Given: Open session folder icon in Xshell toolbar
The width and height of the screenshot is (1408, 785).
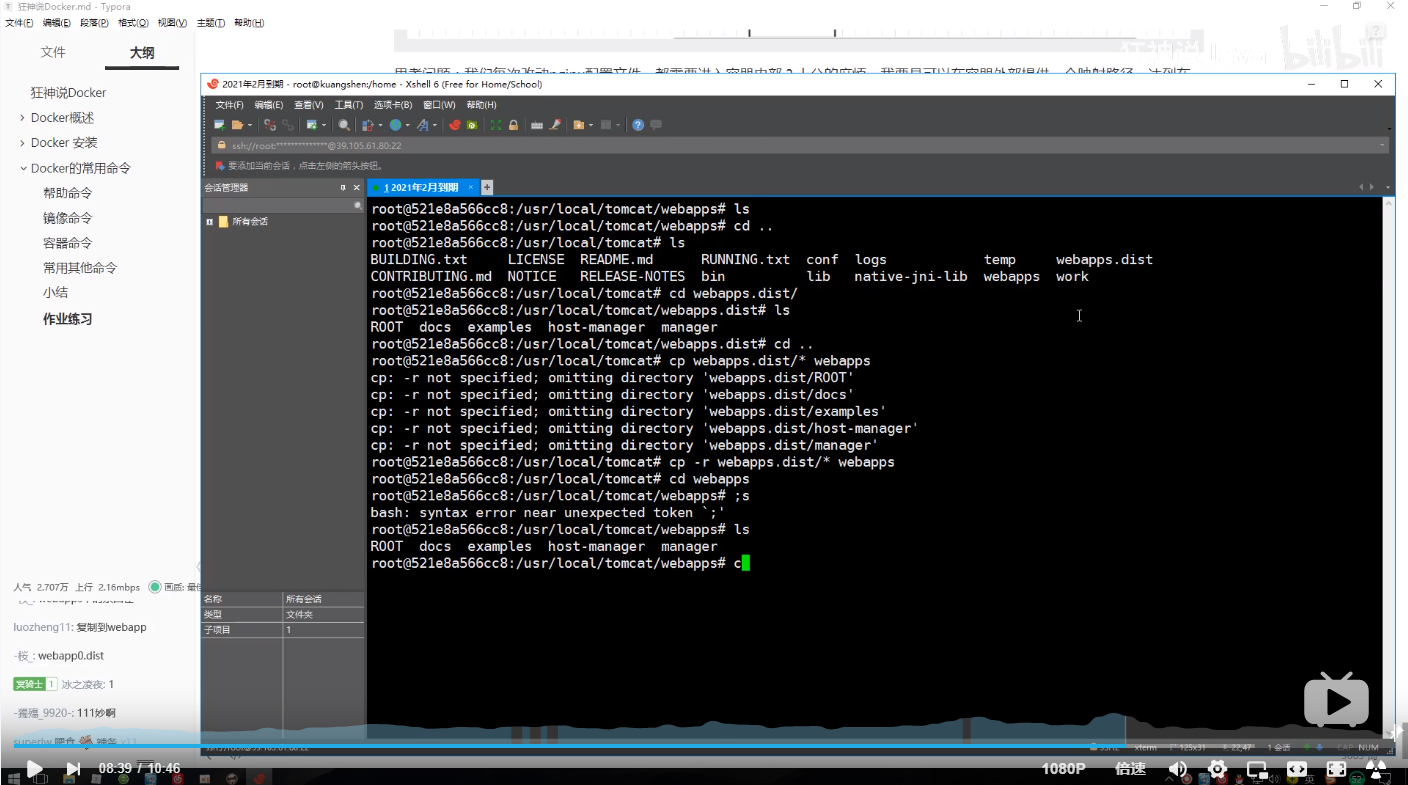Looking at the screenshot, I should point(237,125).
